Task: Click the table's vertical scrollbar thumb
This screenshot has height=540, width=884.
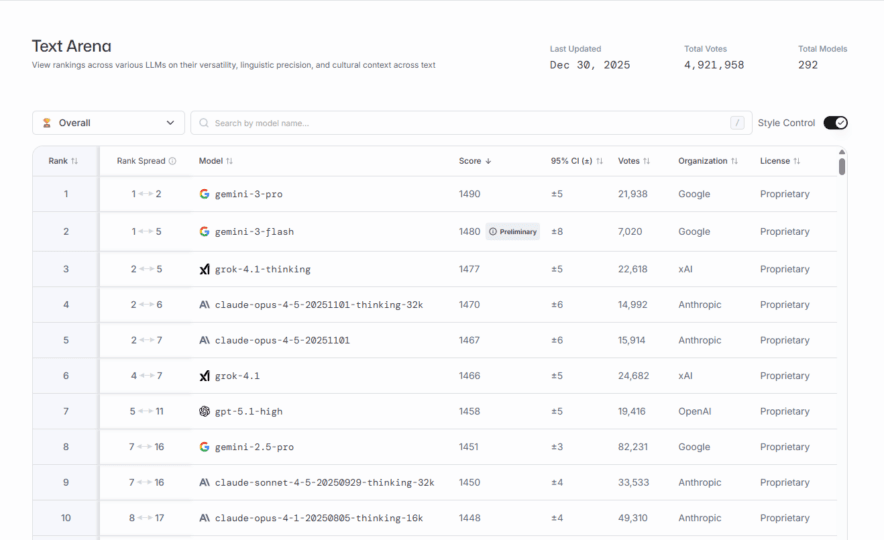Action: 842,166
